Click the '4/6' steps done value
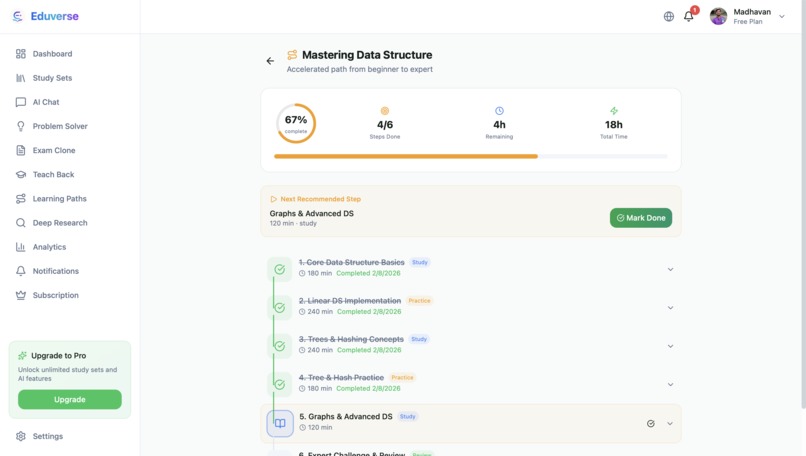 click(x=384, y=124)
